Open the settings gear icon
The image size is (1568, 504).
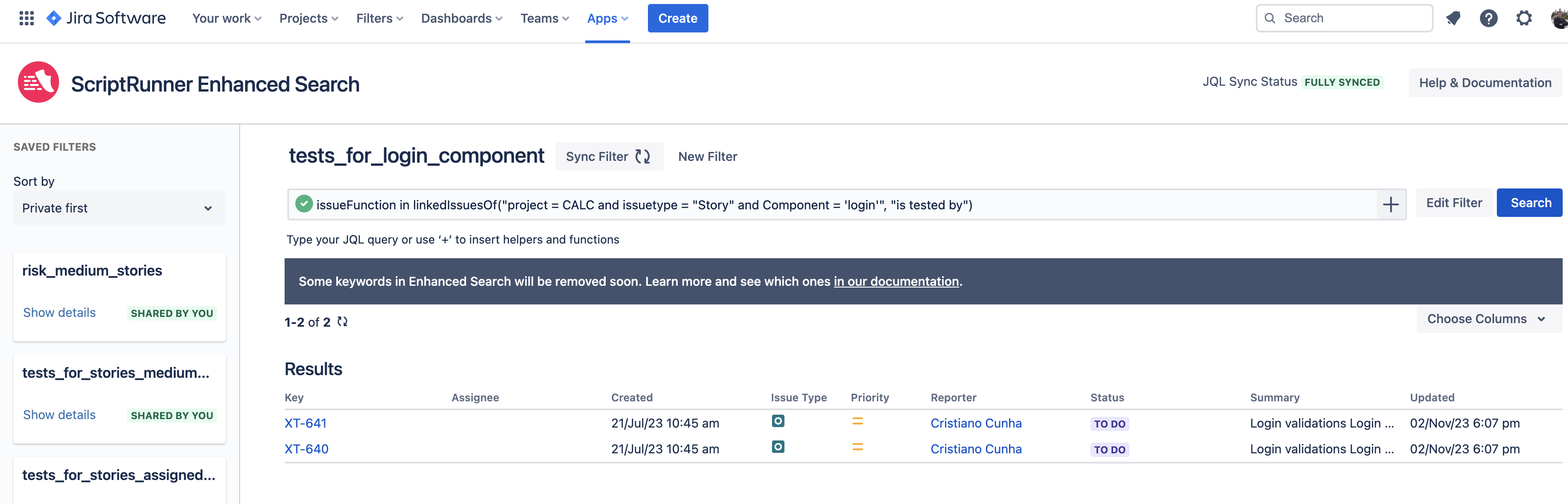(1524, 18)
